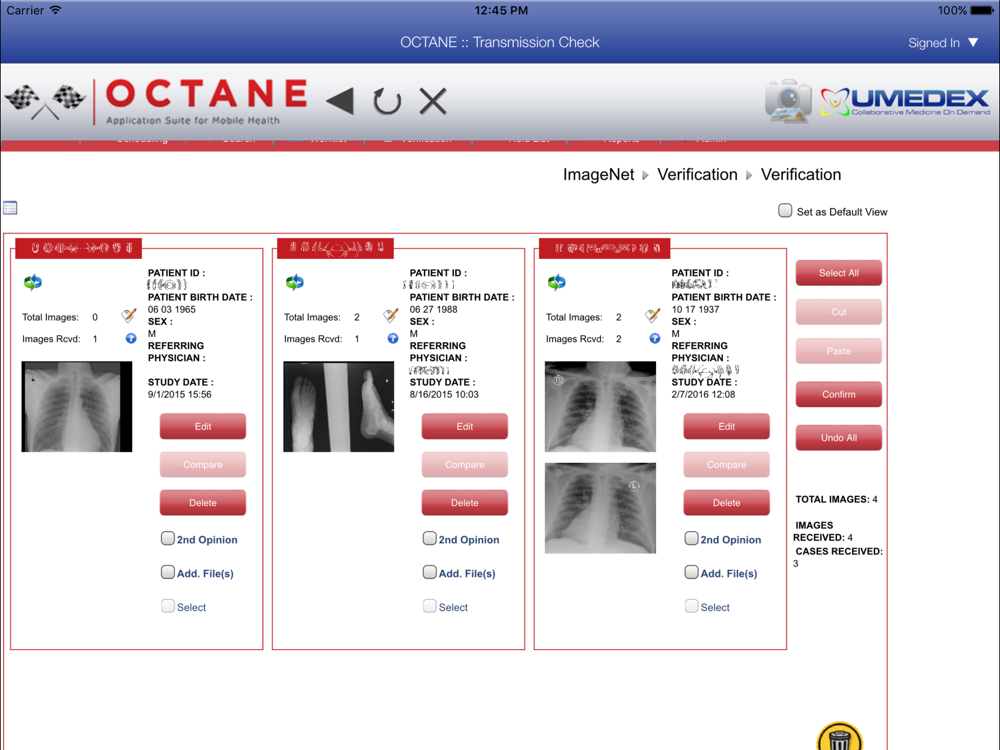Image resolution: width=1000 pixels, height=750 pixels.
Task: Tap the pencil icon for the 2/7/2016 study
Action: (x=652, y=315)
